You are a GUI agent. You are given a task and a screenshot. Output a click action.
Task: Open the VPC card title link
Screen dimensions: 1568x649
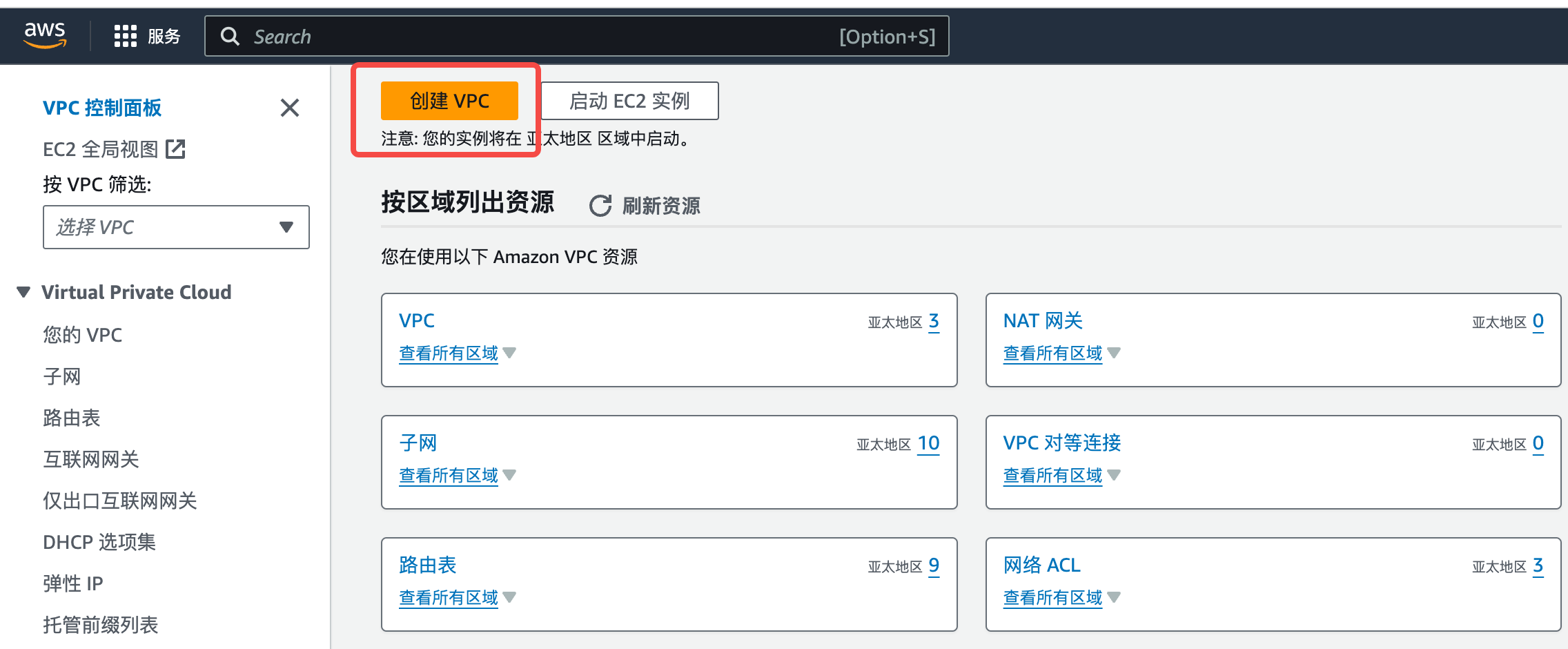(x=417, y=320)
